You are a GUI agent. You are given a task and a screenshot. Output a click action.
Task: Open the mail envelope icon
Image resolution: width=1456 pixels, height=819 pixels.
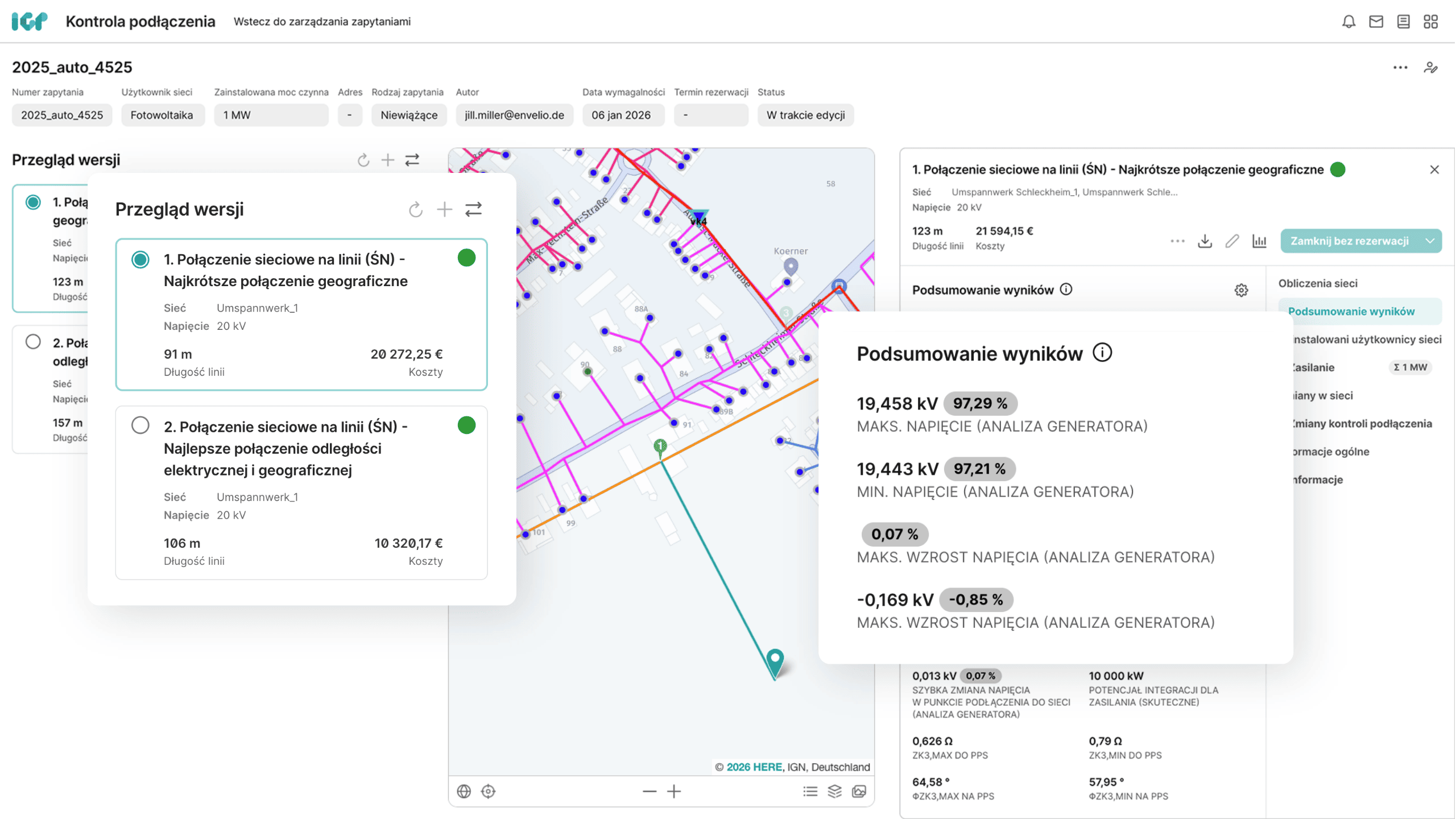pos(1376,22)
